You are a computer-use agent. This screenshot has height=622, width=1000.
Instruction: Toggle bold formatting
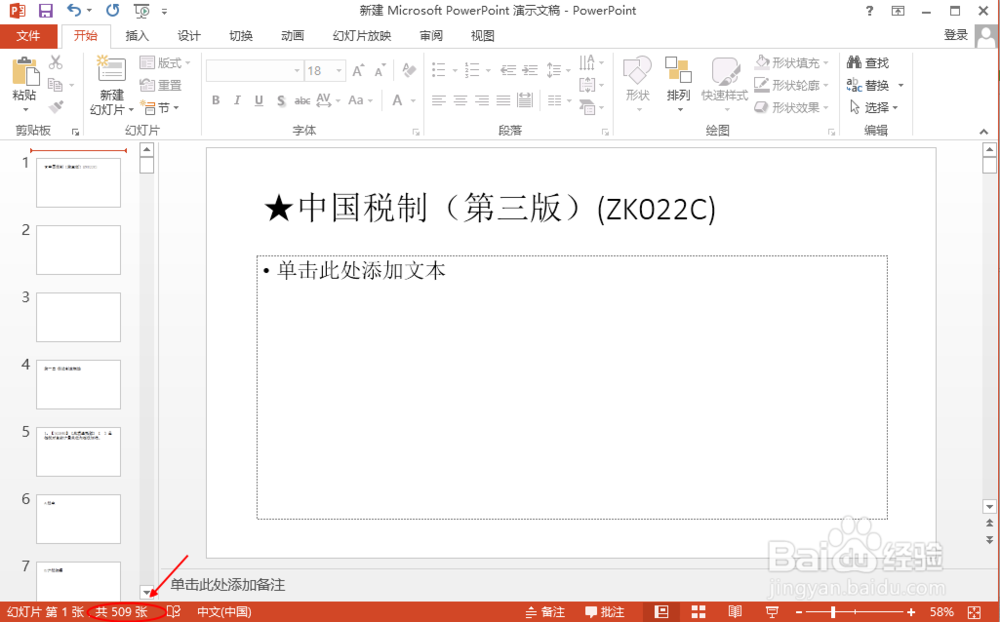click(x=216, y=100)
